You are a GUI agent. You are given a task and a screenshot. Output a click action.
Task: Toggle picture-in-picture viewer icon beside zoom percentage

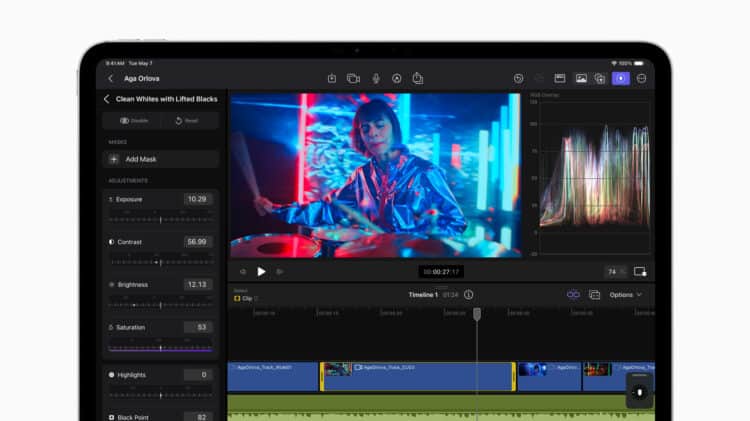[640, 271]
